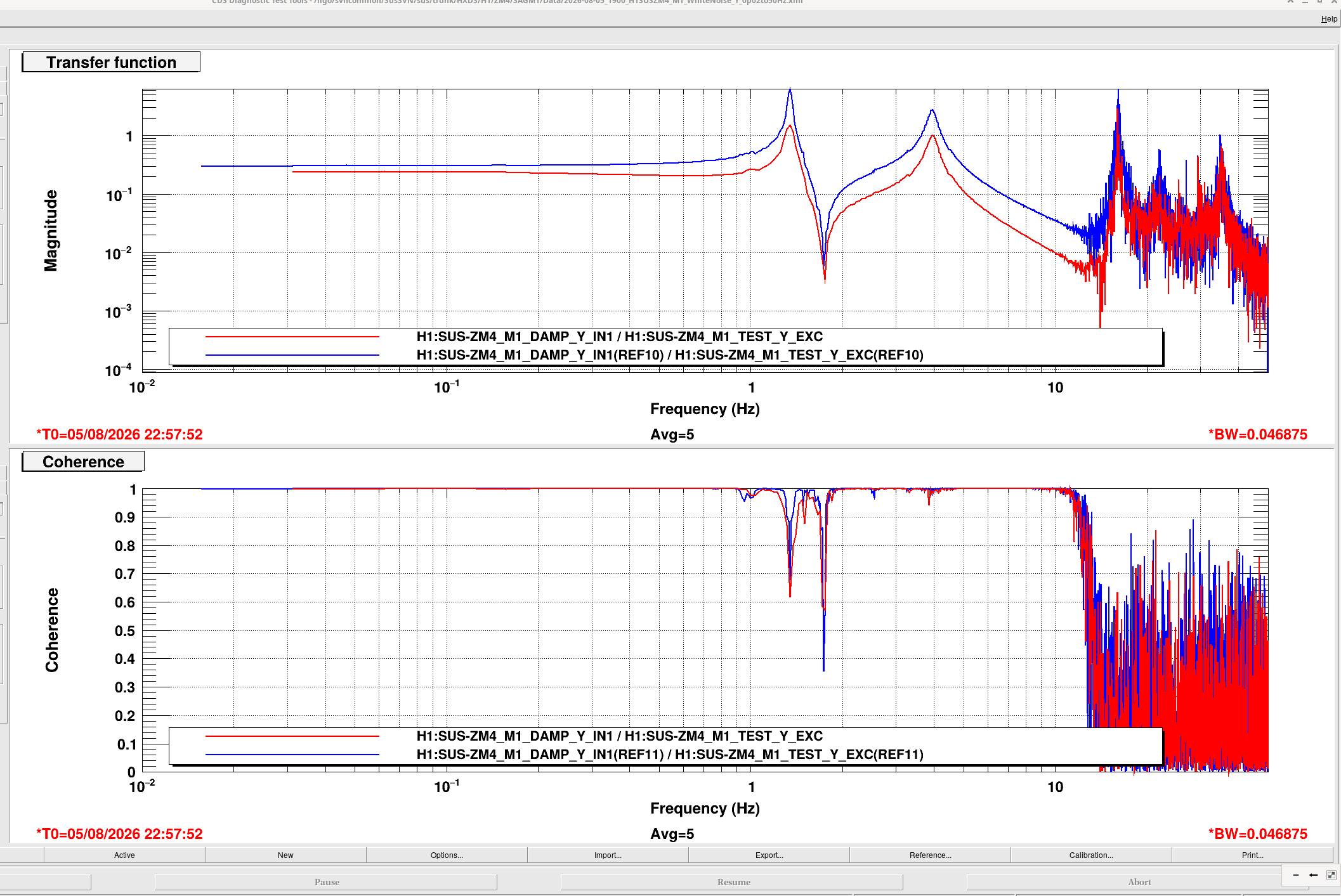Open the Export... dialog

769,855
